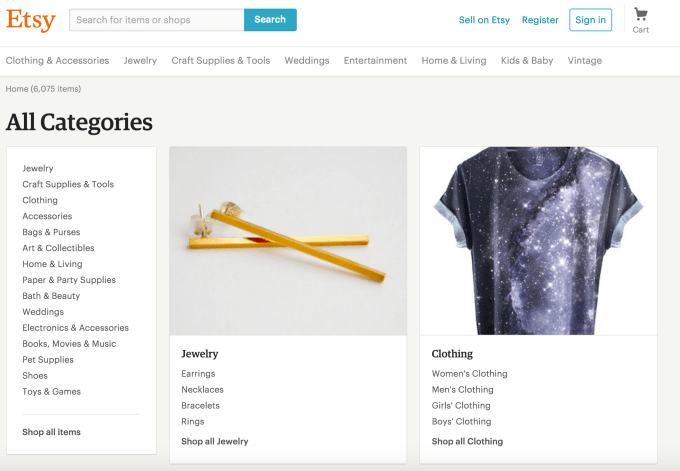This screenshot has width=680, height=471.
Task: Click Shop all Jewelry link
Action: [x=214, y=441]
